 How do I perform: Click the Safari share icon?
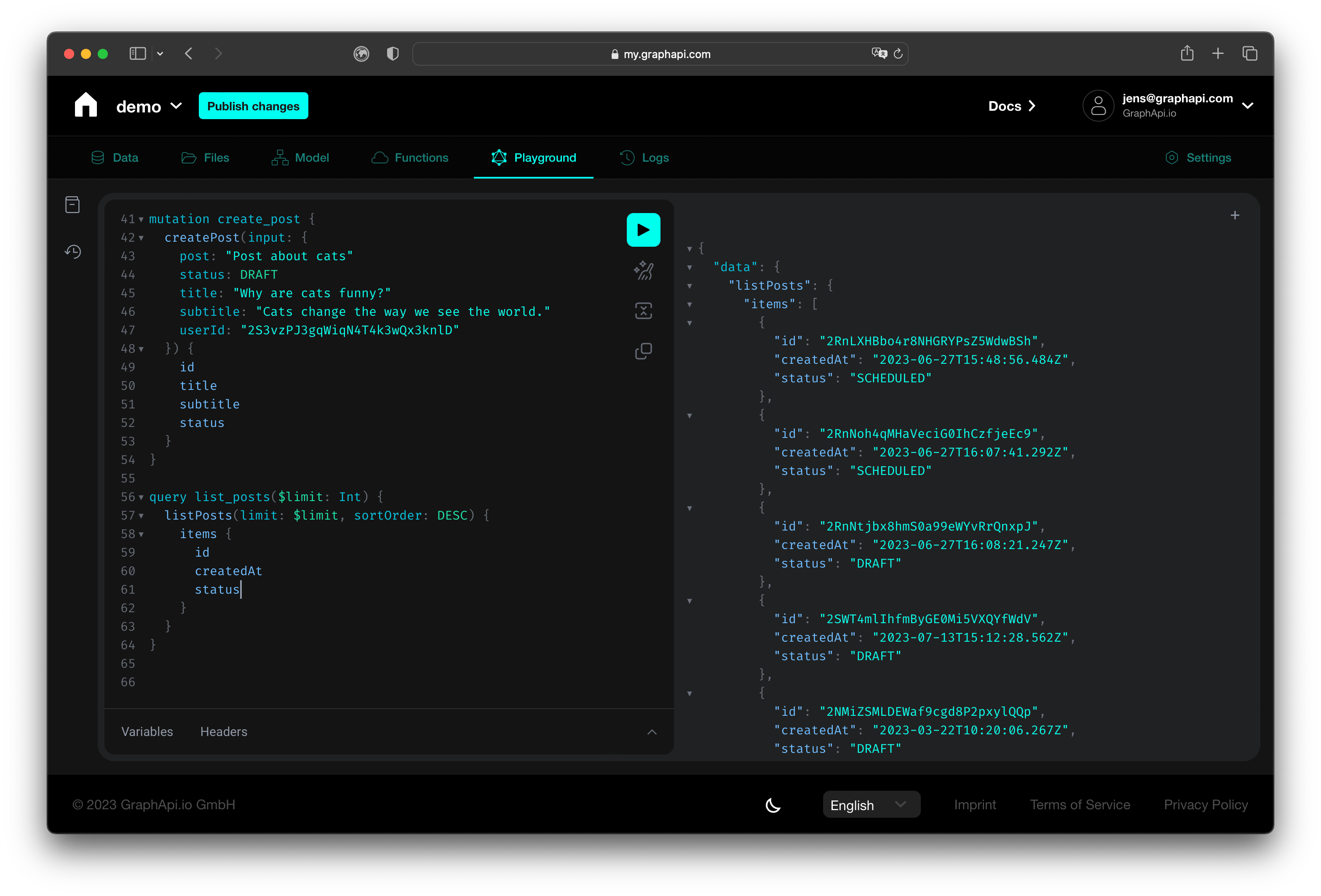(1187, 53)
